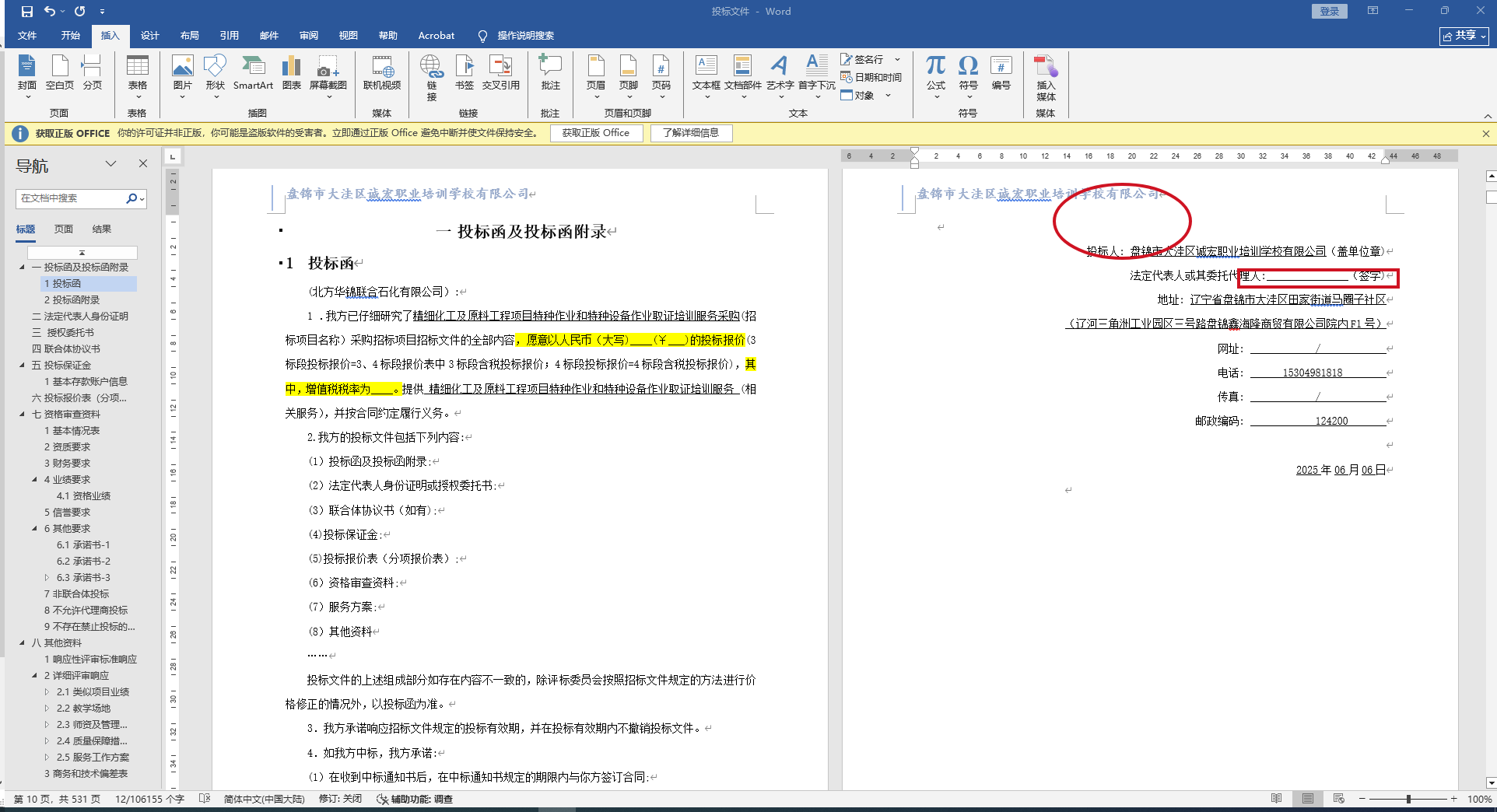Insert a page break with 分页
Image resolution: width=1497 pixels, height=812 pixels.
tap(92, 73)
